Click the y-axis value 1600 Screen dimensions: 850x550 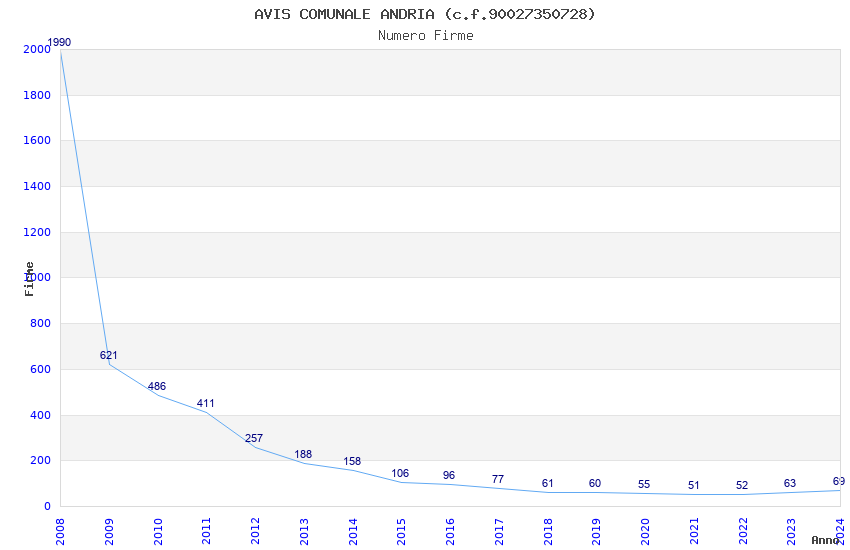[x=37, y=140]
